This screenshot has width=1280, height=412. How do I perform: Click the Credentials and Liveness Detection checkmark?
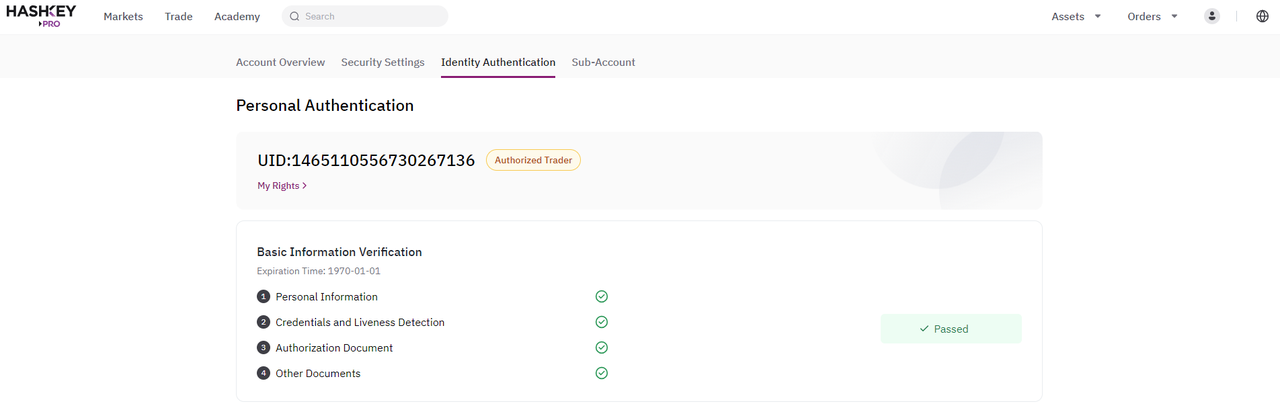pos(602,322)
